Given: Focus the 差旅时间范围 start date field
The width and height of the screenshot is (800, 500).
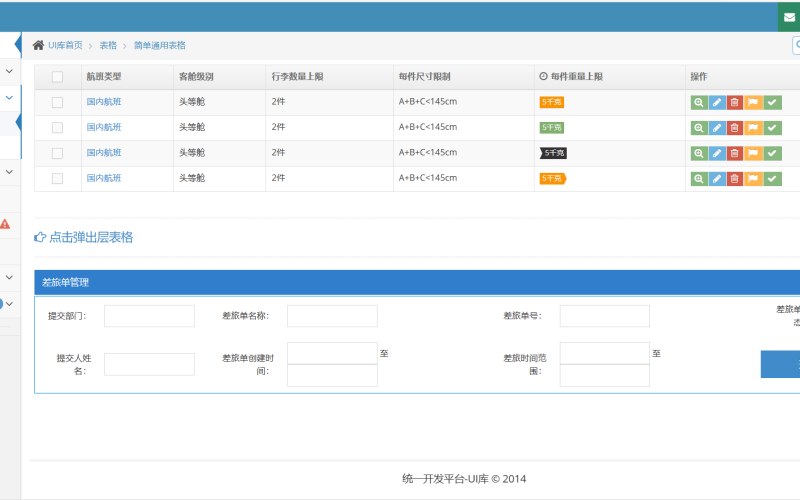Looking at the screenshot, I should tap(605, 353).
